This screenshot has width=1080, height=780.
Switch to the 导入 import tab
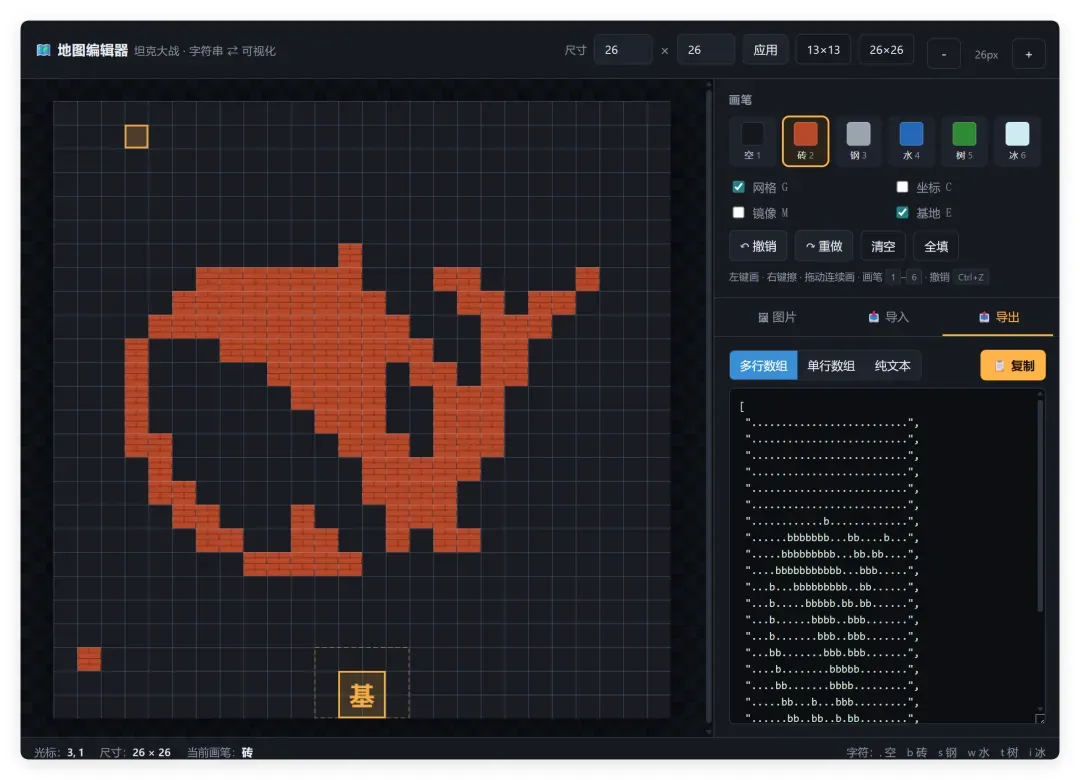(x=889, y=317)
